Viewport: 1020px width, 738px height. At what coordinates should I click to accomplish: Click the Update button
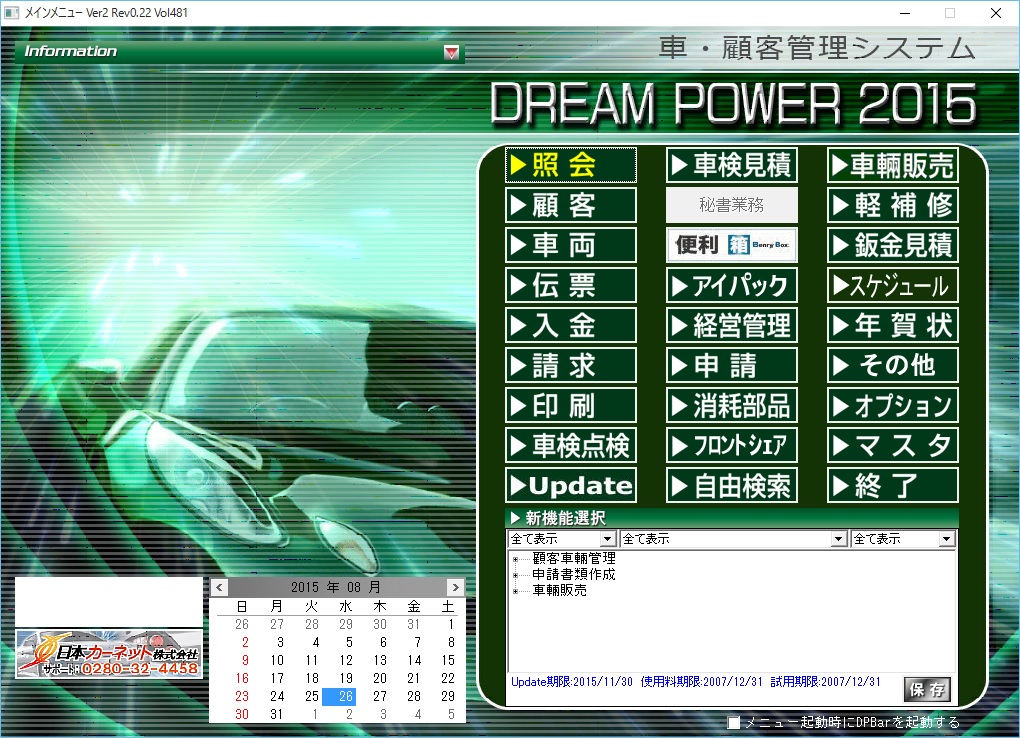point(570,485)
